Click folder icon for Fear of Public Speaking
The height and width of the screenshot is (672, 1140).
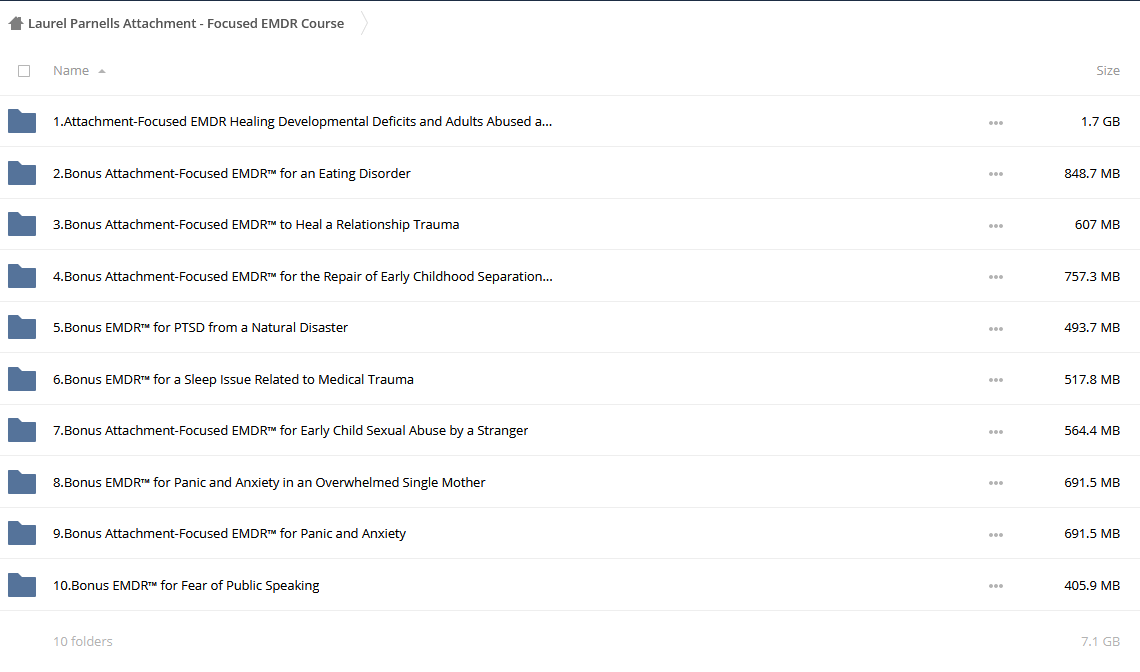coord(22,585)
